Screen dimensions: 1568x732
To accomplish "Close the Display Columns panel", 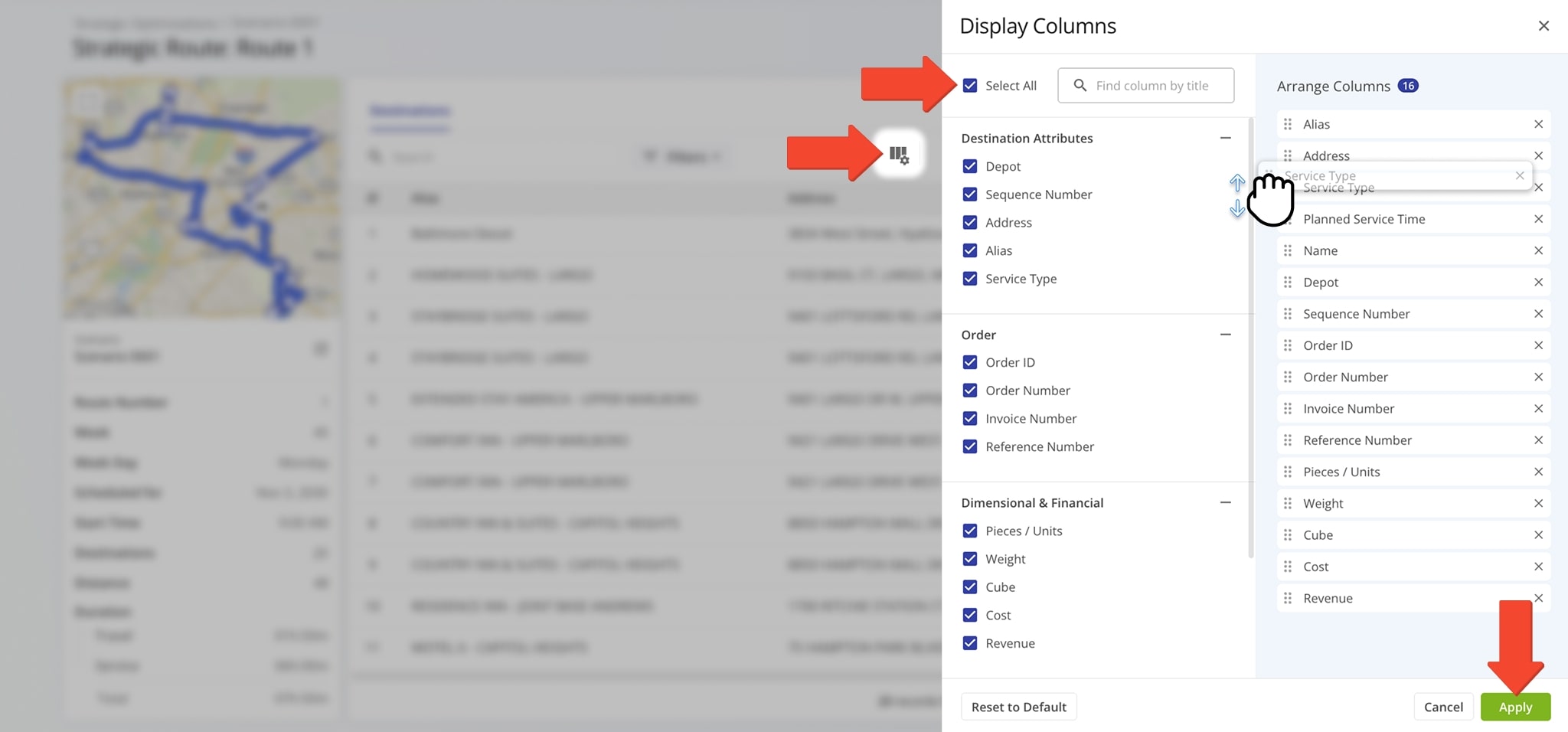I will (1543, 25).
